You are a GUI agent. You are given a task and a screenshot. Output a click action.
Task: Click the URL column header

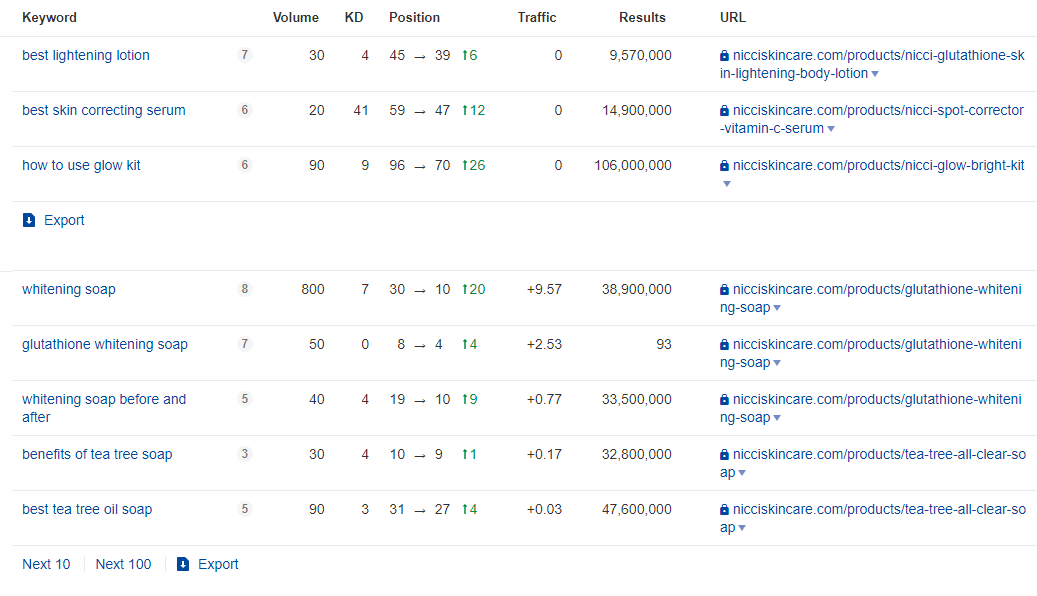[733, 18]
